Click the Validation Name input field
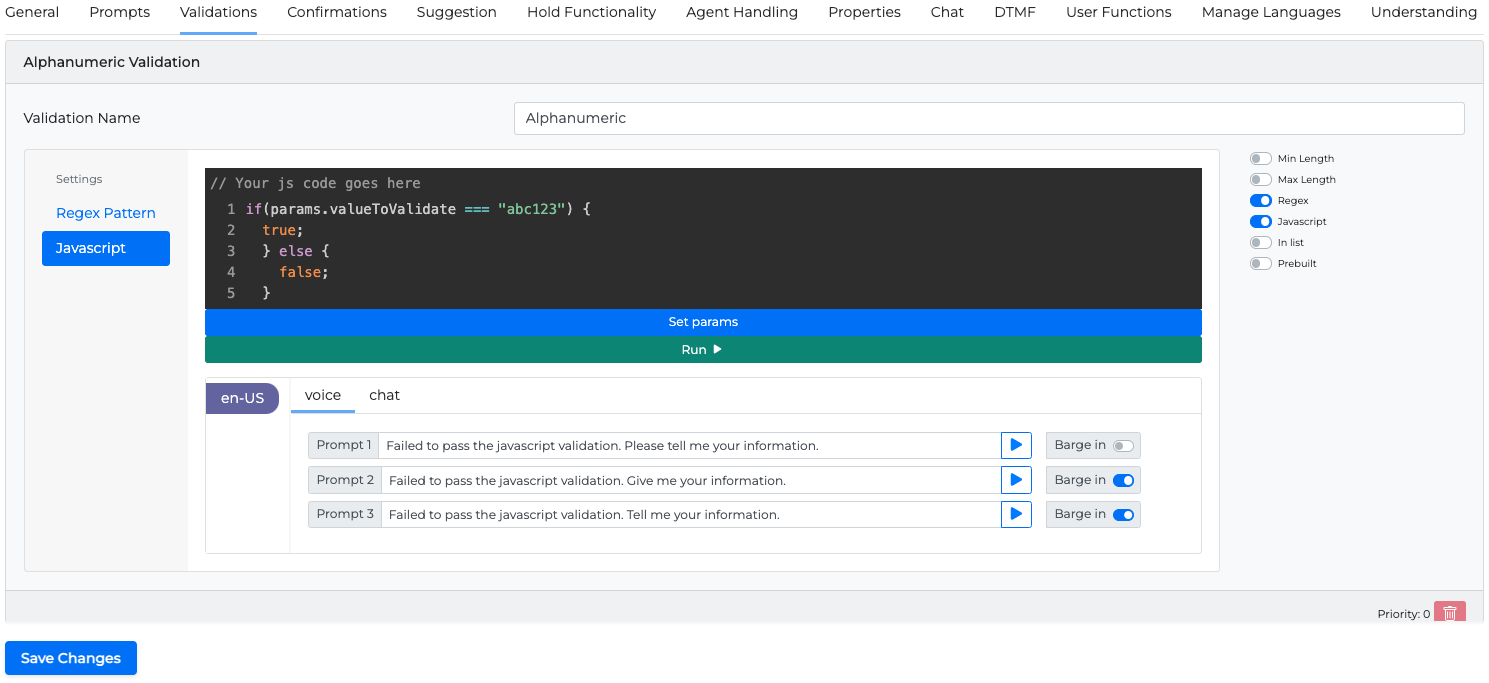The height and width of the screenshot is (683, 1489). [x=988, y=118]
